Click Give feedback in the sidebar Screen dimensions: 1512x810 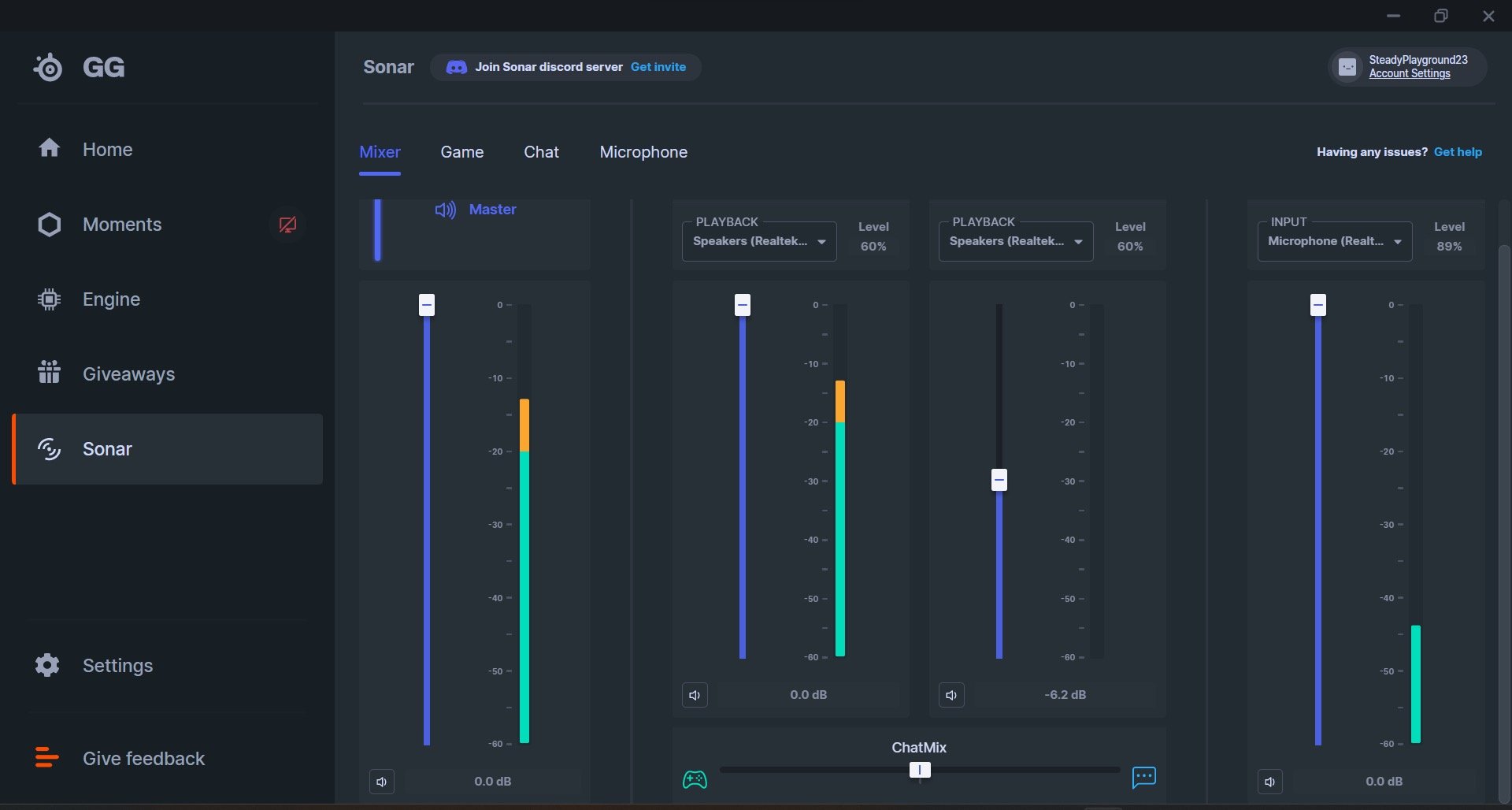[167, 758]
